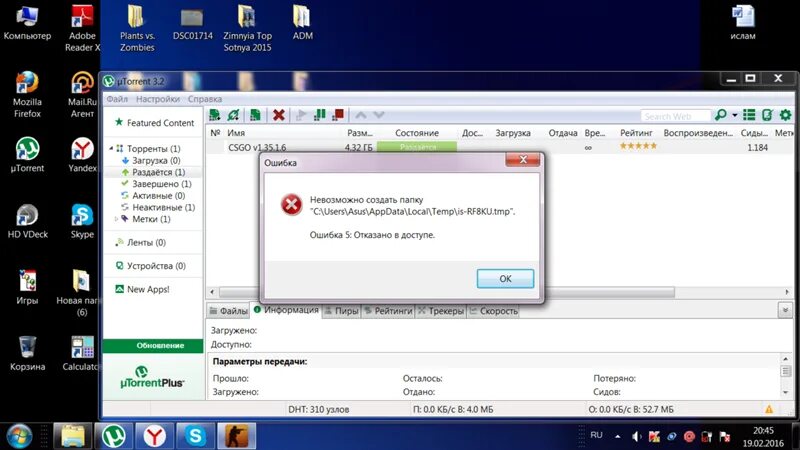Screen dimensions: 800x450
Task: Click the Start torrent play icon
Action: pos(301,115)
